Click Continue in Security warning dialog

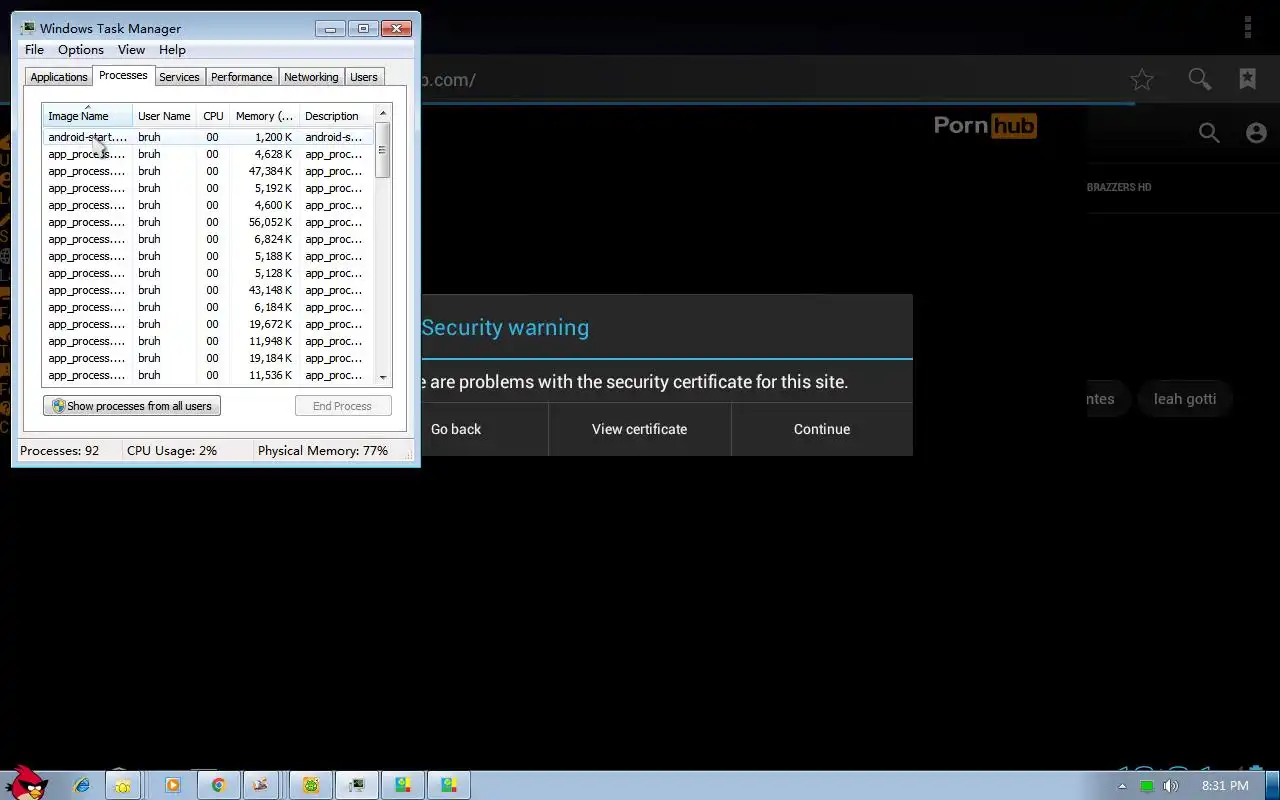pyautogui.click(x=822, y=429)
